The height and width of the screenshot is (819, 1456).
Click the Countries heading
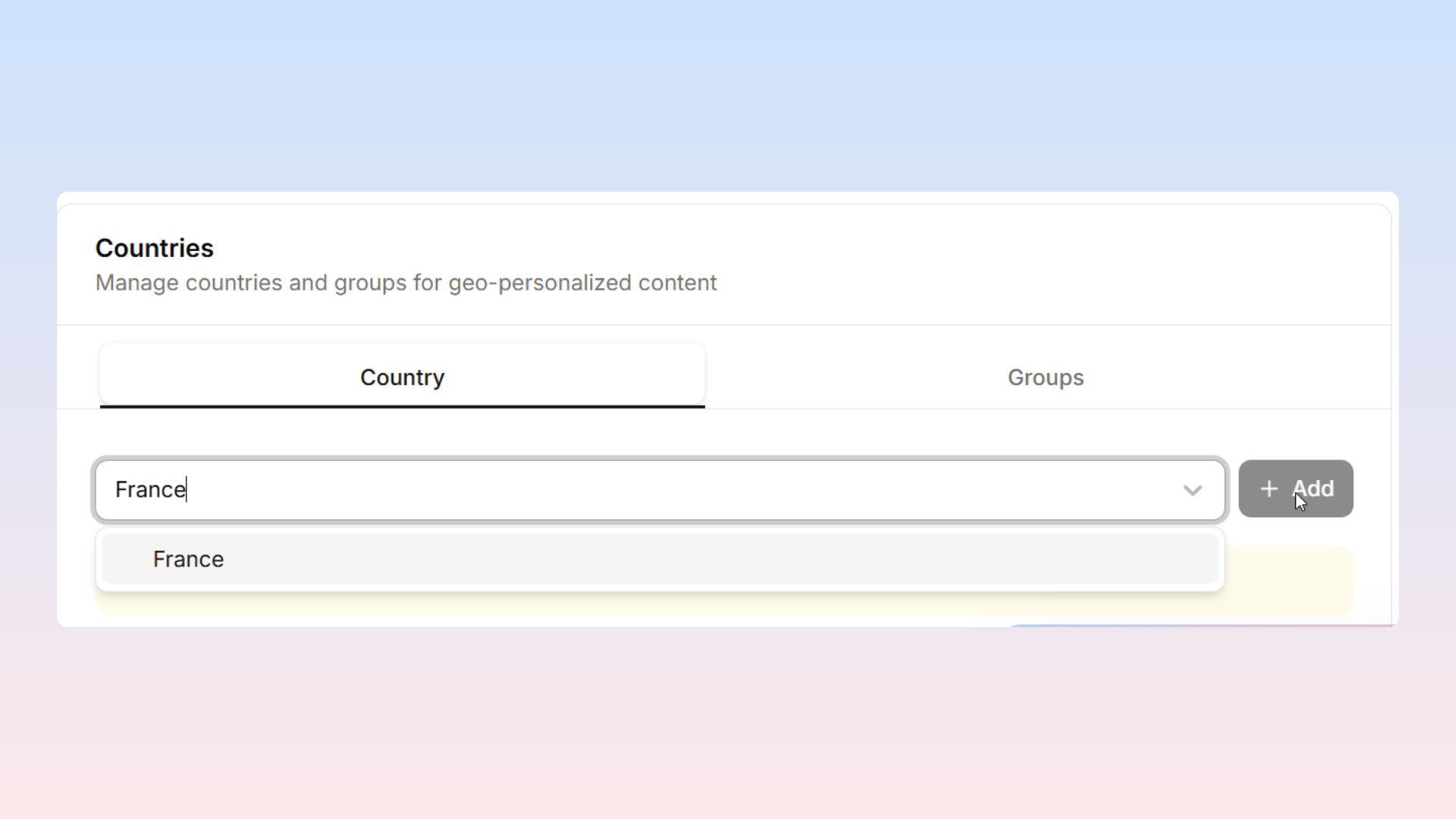[155, 248]
